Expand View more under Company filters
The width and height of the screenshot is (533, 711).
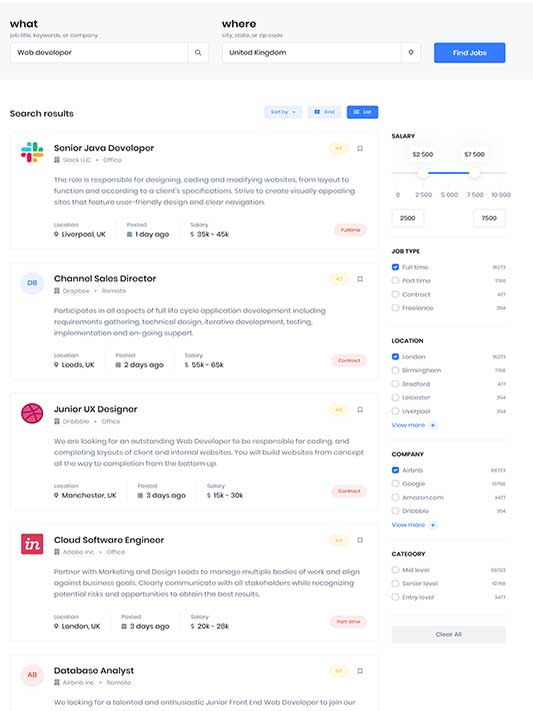pos(413,525)
